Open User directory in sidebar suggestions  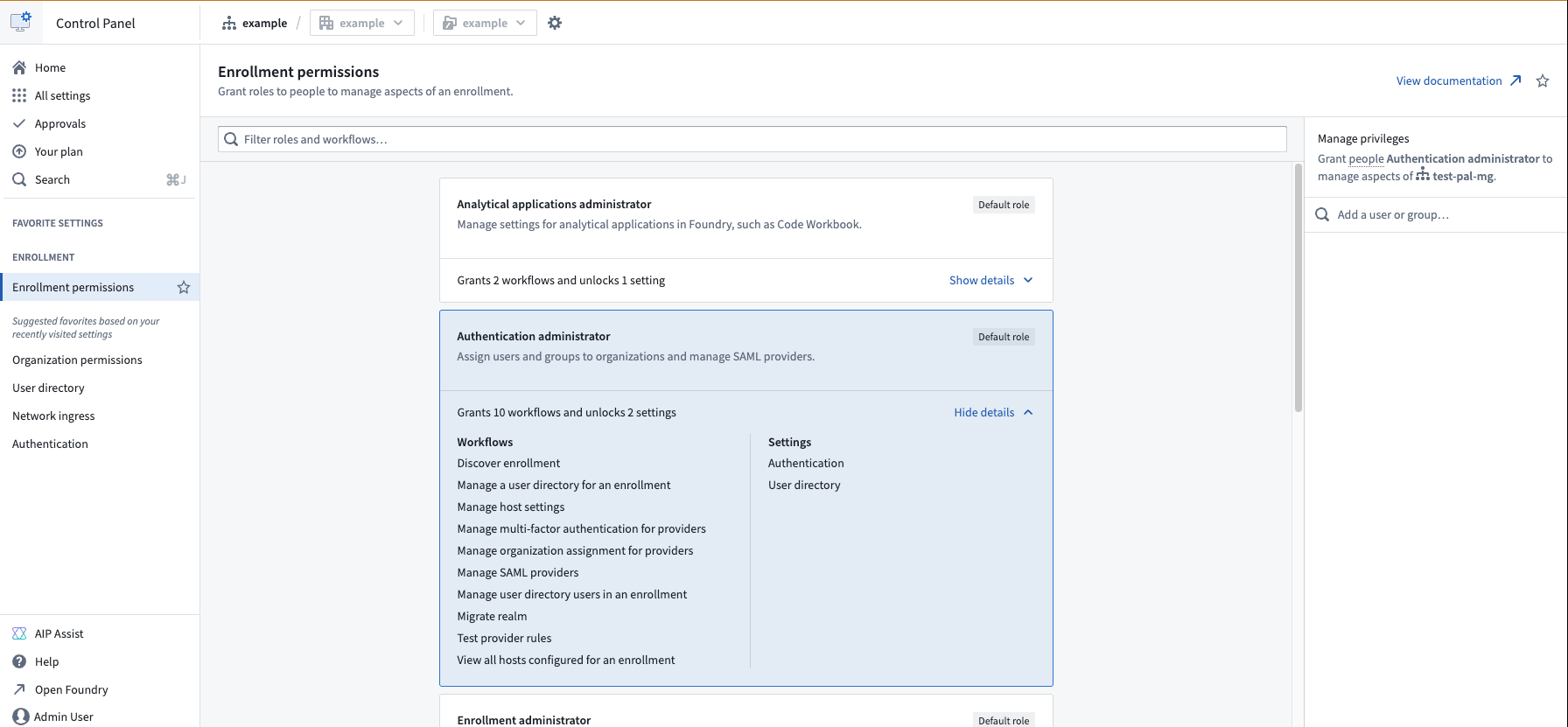click(x=48, y=388)
